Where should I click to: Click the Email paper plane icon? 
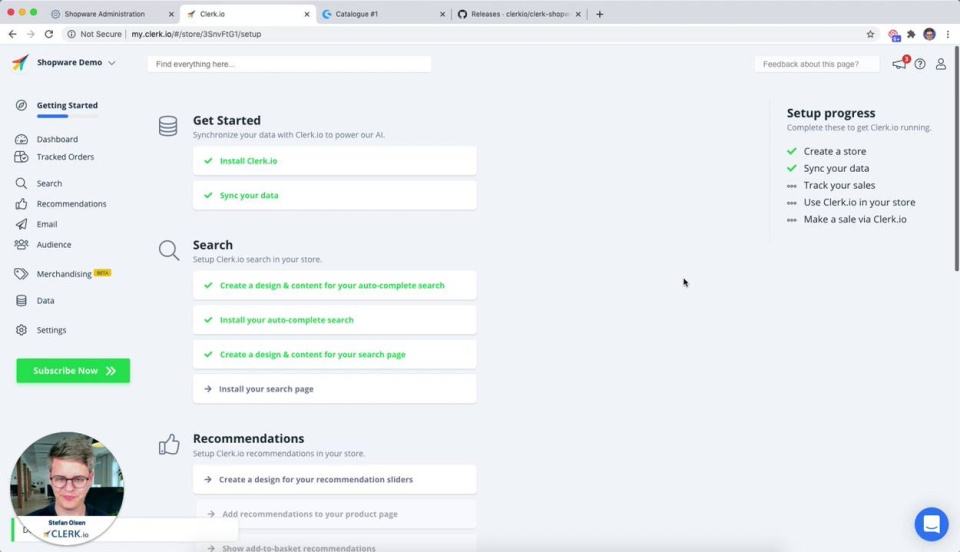[21, 224]
